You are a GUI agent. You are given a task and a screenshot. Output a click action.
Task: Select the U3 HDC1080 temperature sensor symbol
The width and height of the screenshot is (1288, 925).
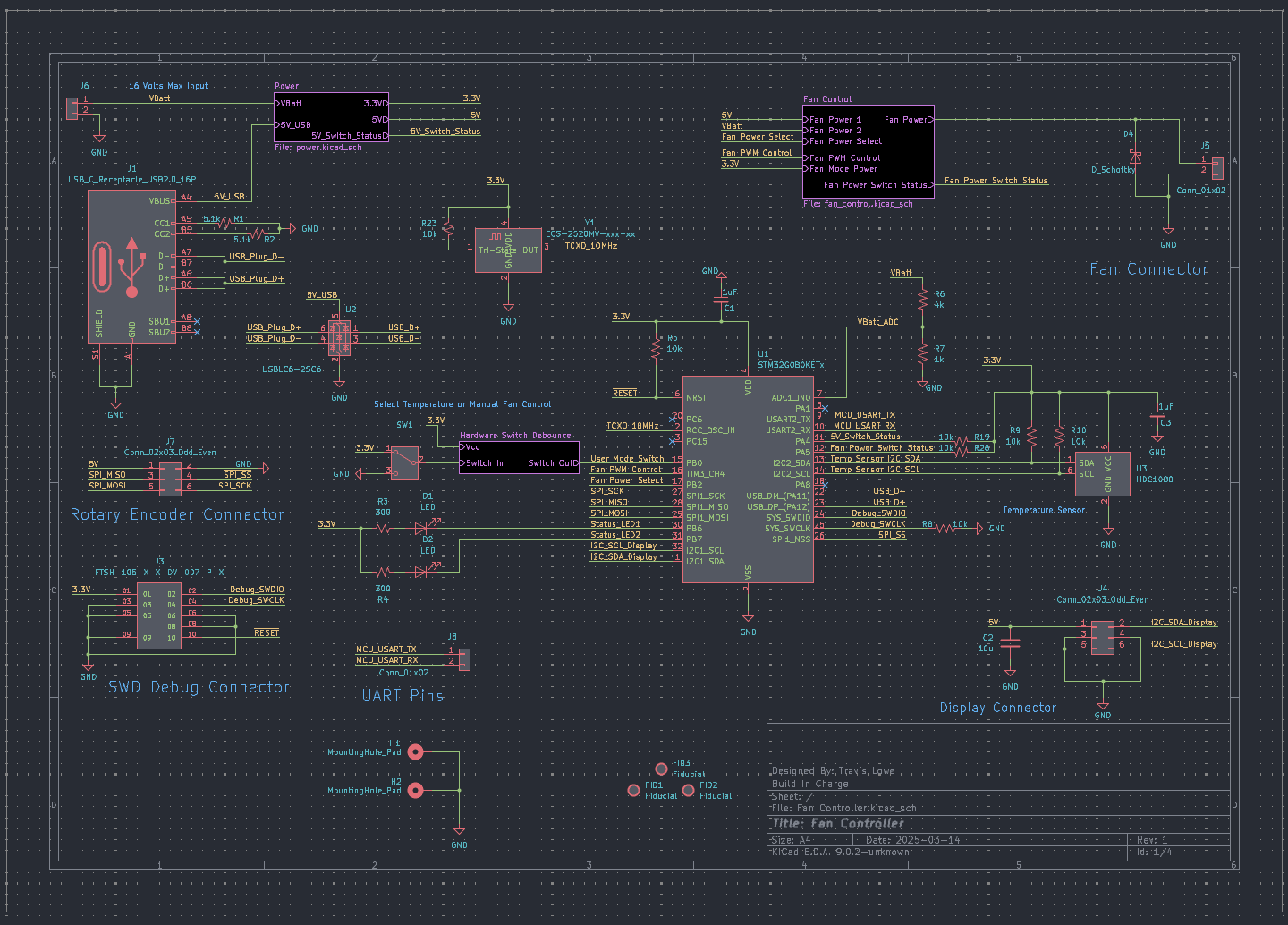point(1102,474)
